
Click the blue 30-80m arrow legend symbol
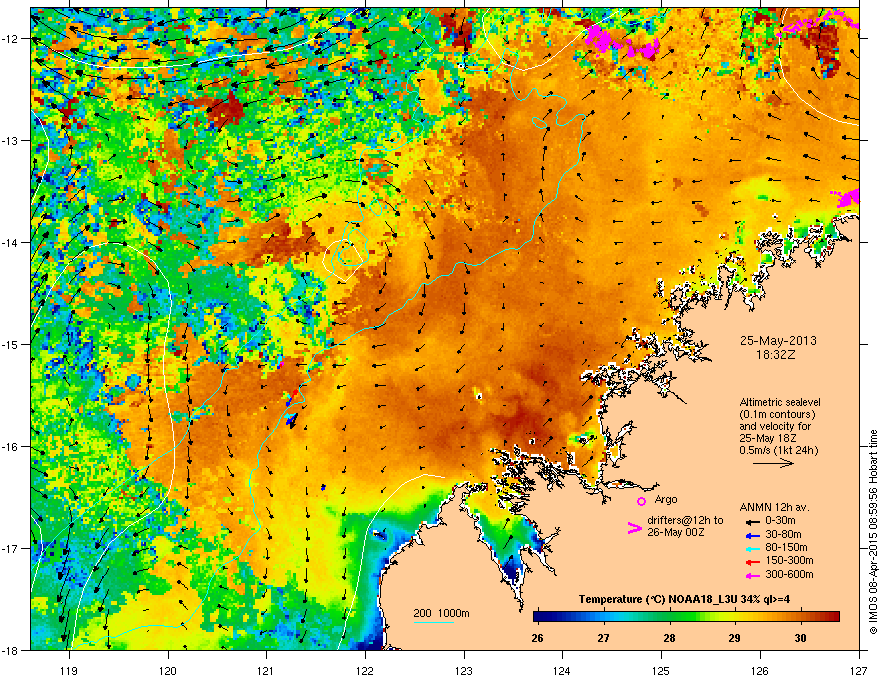[x=751, y=535]
